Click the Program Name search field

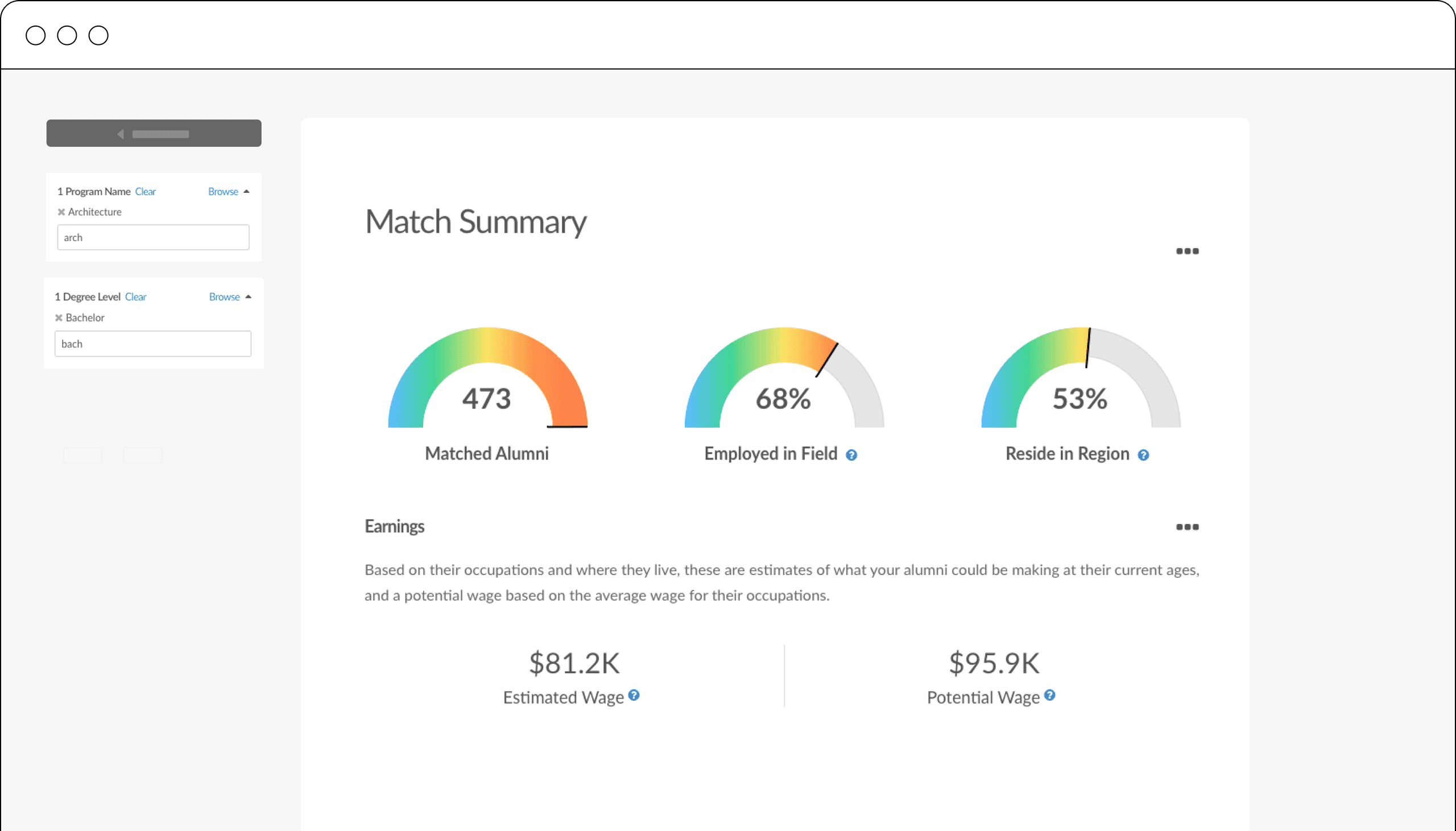pyautogui.click(x=153, y=237)
